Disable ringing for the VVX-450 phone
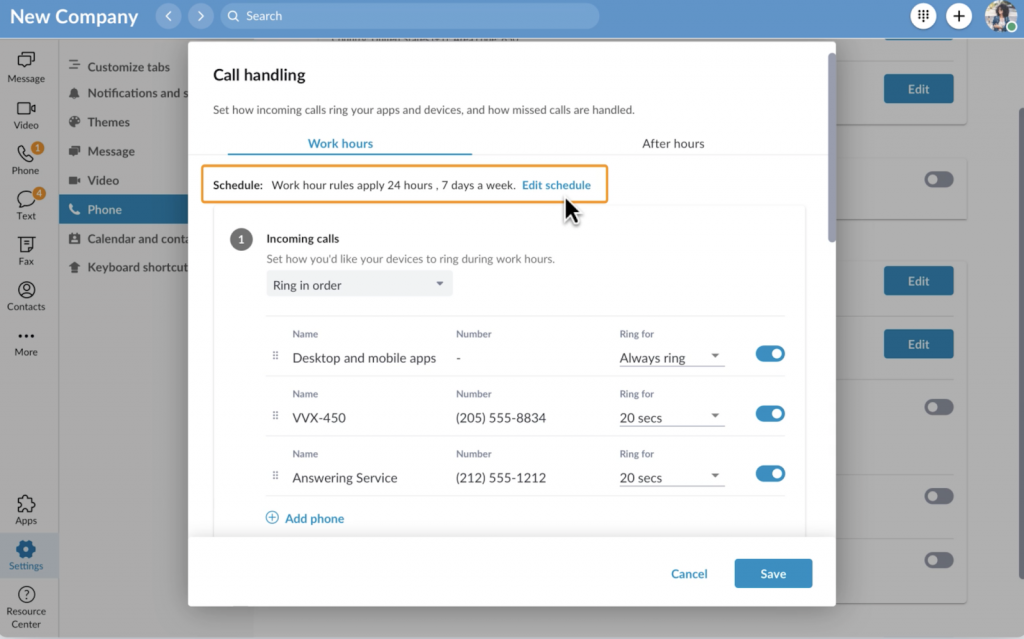This screenshot has height=639, width=1024. (770, 413)
